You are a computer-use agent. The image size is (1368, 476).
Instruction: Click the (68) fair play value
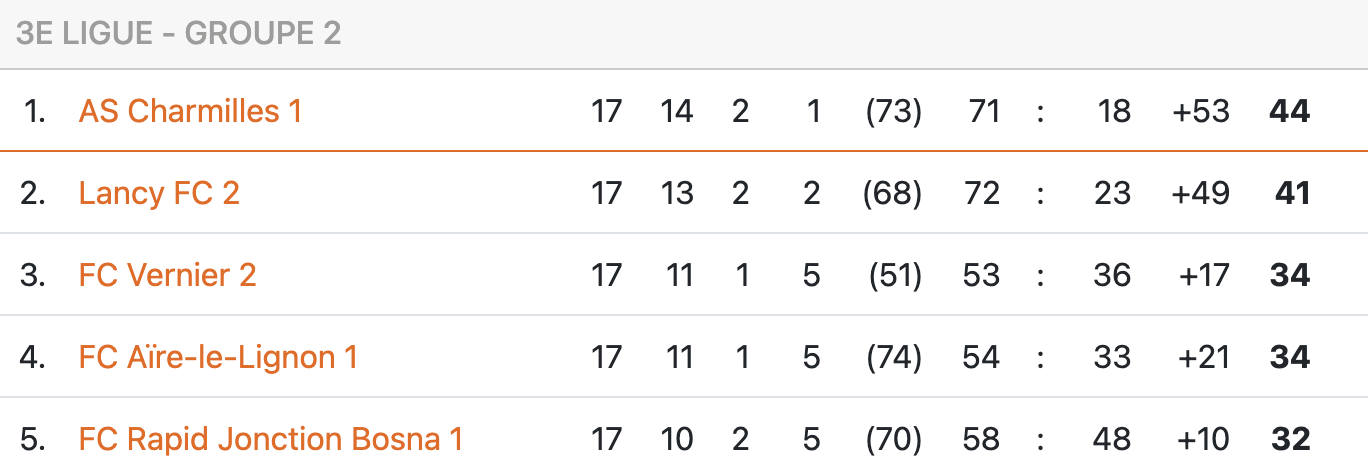pyautogui.click(x=892, y=193)
